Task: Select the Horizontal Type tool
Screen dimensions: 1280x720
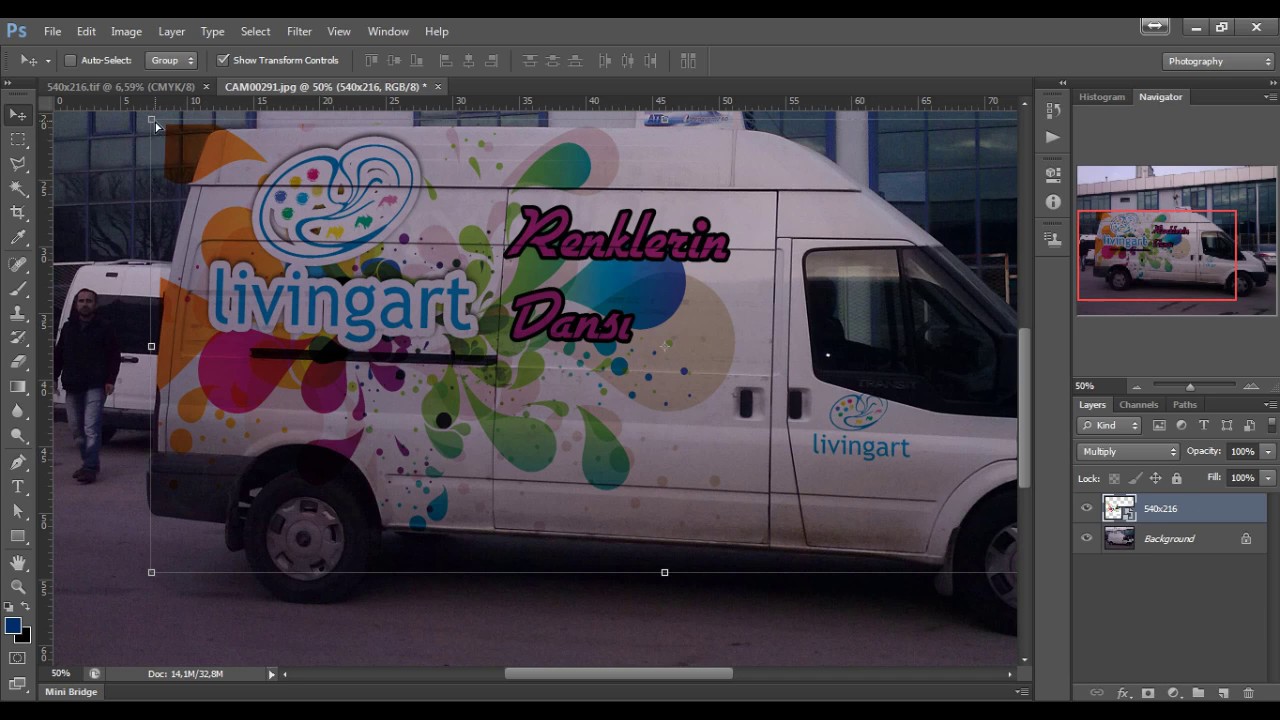Action: [18, 487]
